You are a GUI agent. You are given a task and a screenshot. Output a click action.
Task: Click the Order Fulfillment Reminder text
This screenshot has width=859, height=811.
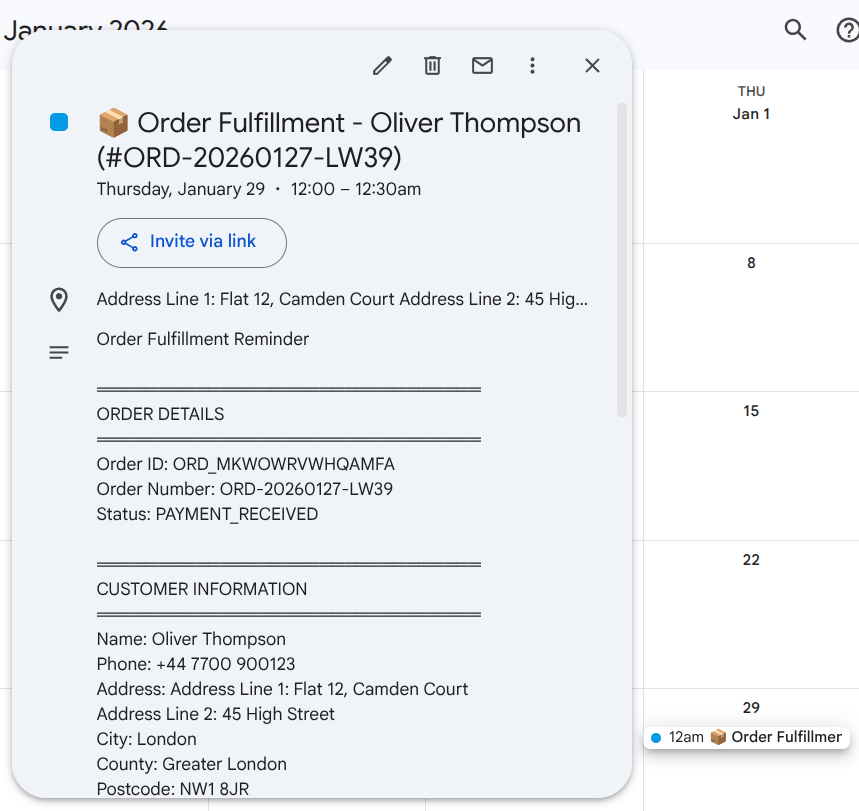[203, 339]
